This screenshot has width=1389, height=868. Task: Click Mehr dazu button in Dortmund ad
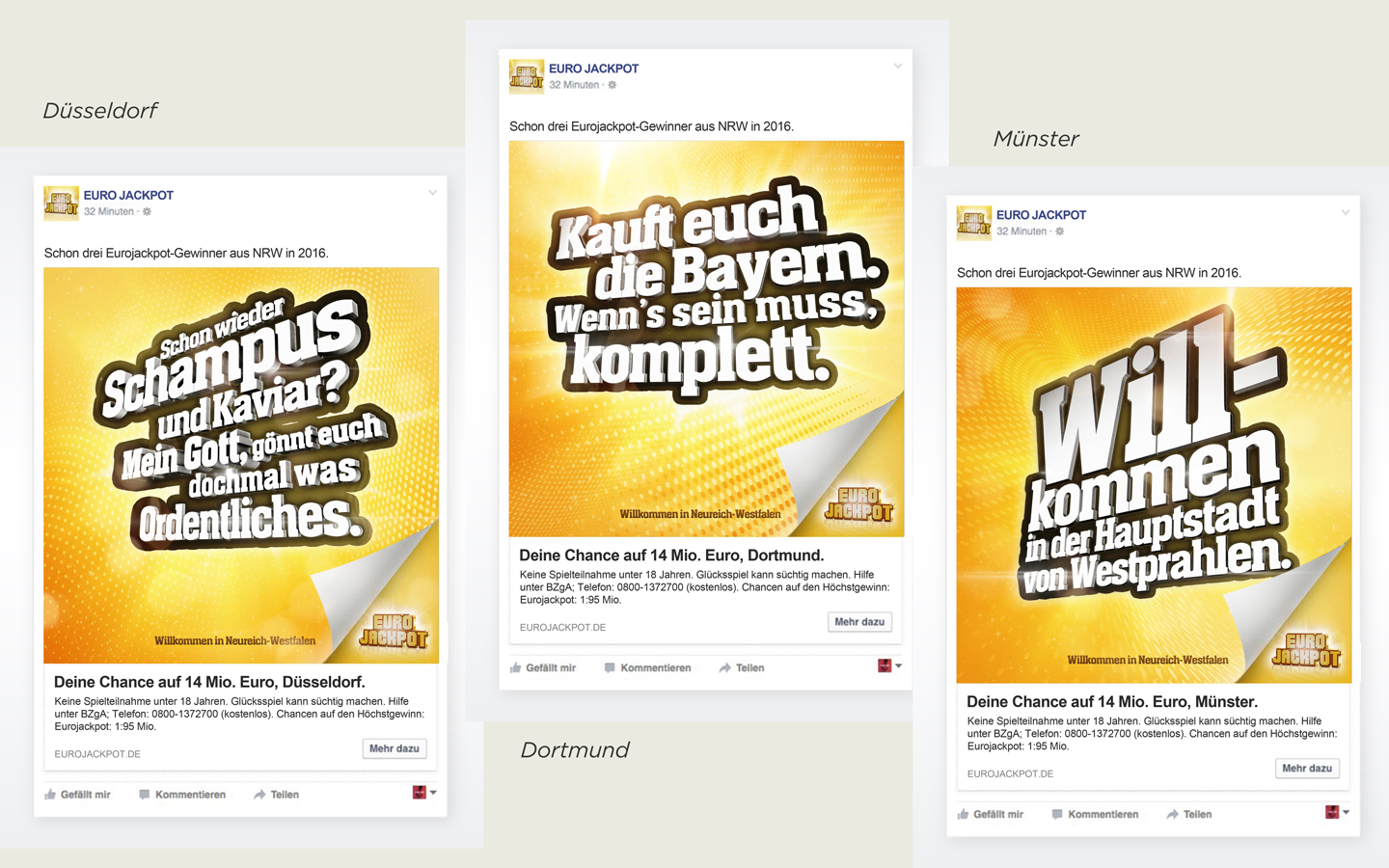(859, 622)
